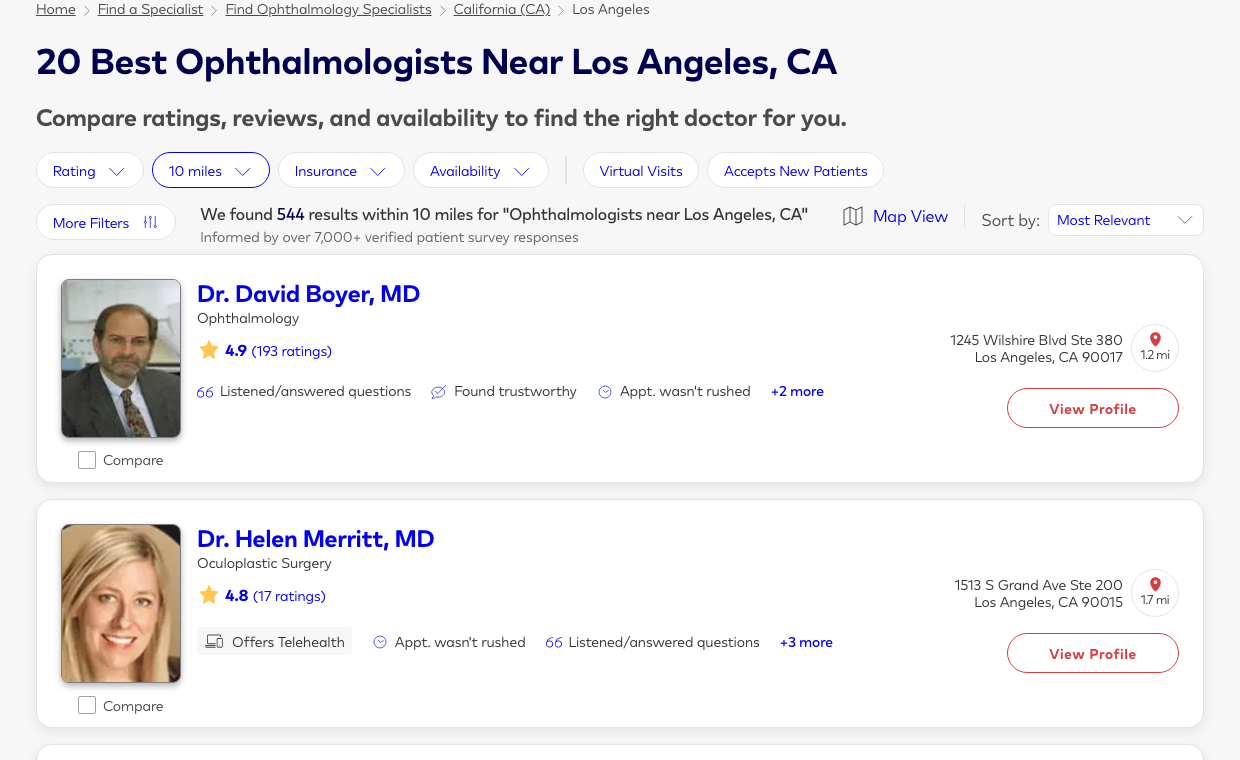Click Dr. Helen Merritt's profile photo
This screenshot has height=760, width=1240.
121,603
